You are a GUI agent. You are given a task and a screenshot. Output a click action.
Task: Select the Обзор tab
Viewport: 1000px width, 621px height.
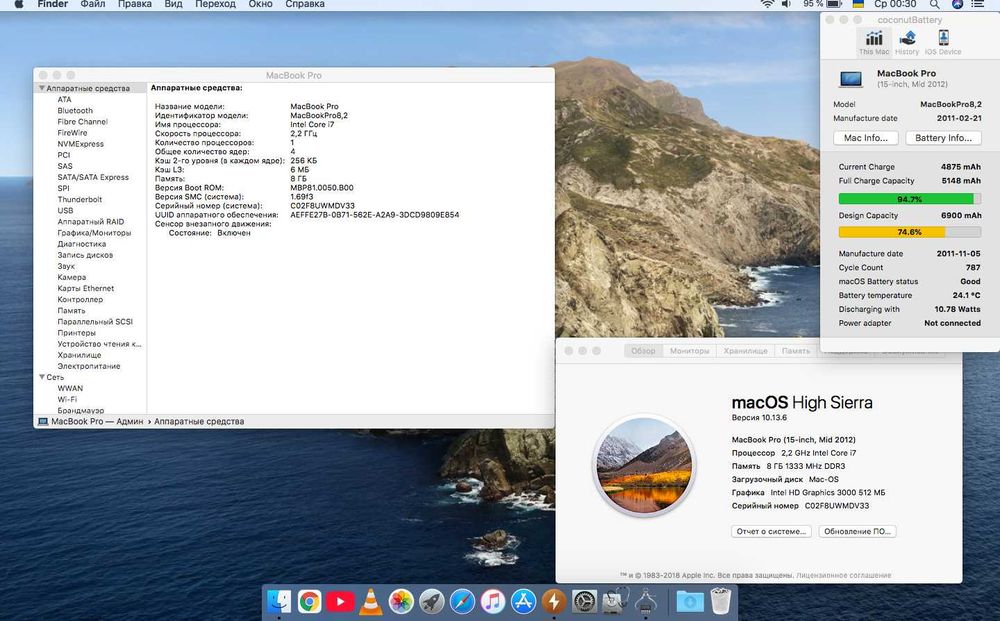643,351
